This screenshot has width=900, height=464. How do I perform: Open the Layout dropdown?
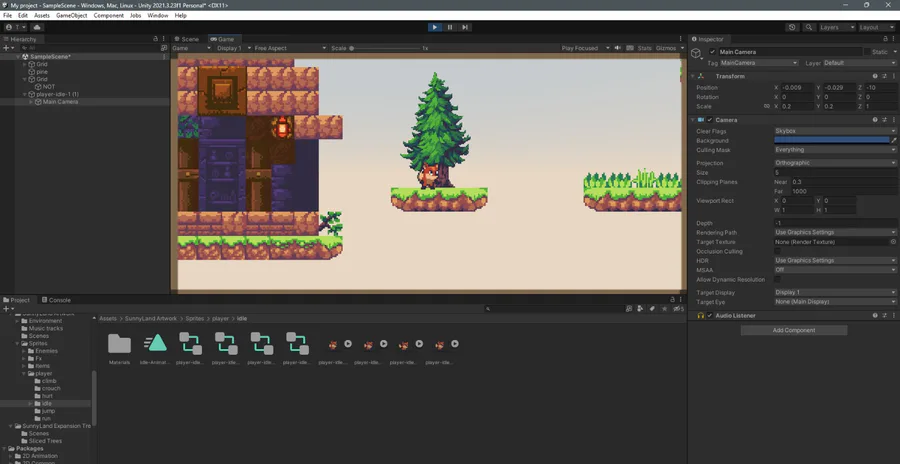coord(877,27)
